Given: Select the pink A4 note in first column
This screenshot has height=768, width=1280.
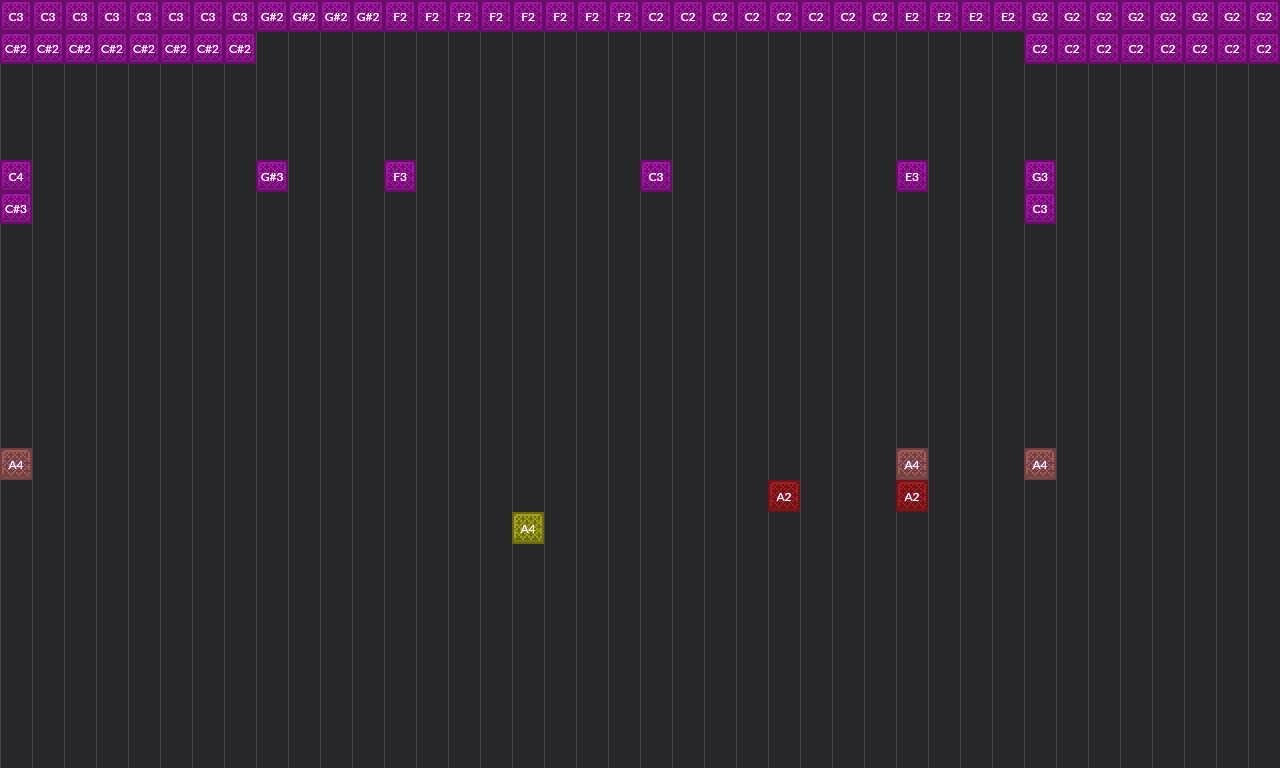Looking at the screenshot, I should point(16,465).
